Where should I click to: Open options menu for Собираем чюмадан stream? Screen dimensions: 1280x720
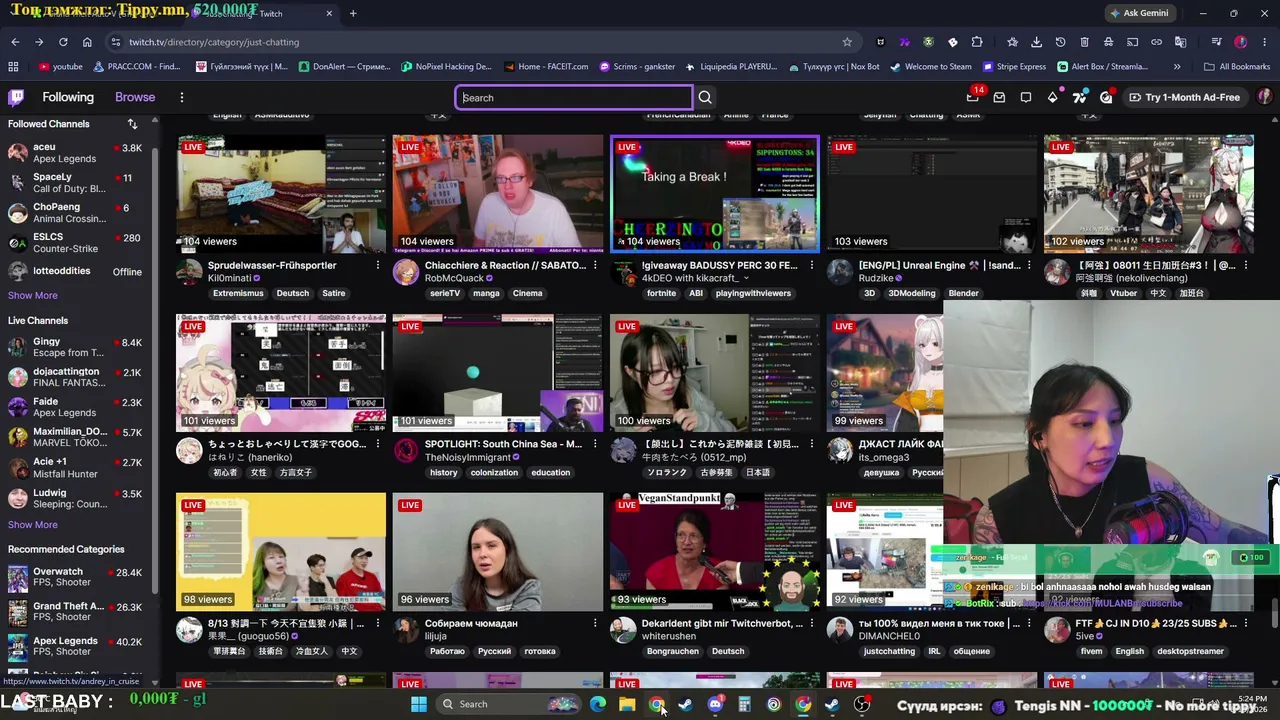click(595, 623)
